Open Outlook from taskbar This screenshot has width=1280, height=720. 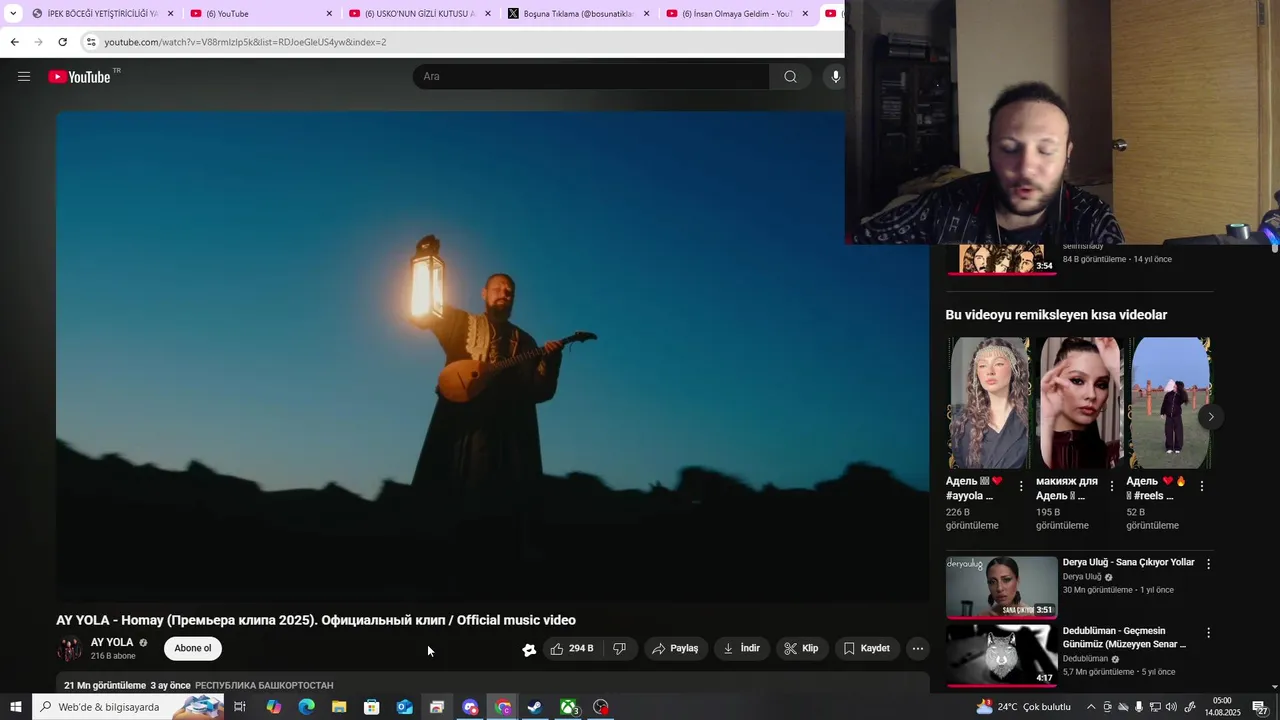pyautogui.click(x=404, y=707)
